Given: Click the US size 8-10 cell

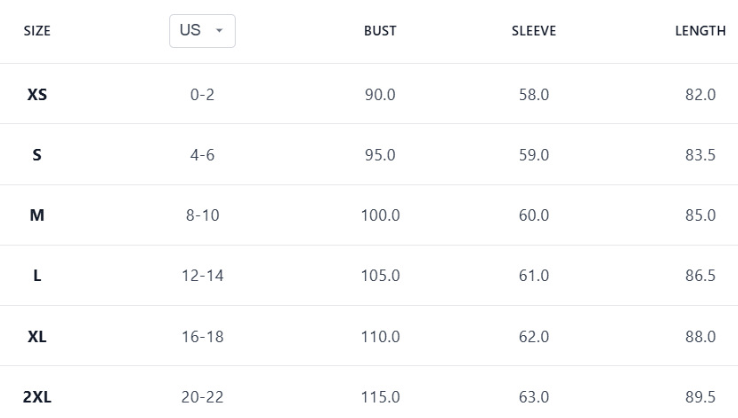Looking at the screenshot, I should (202, 215).
